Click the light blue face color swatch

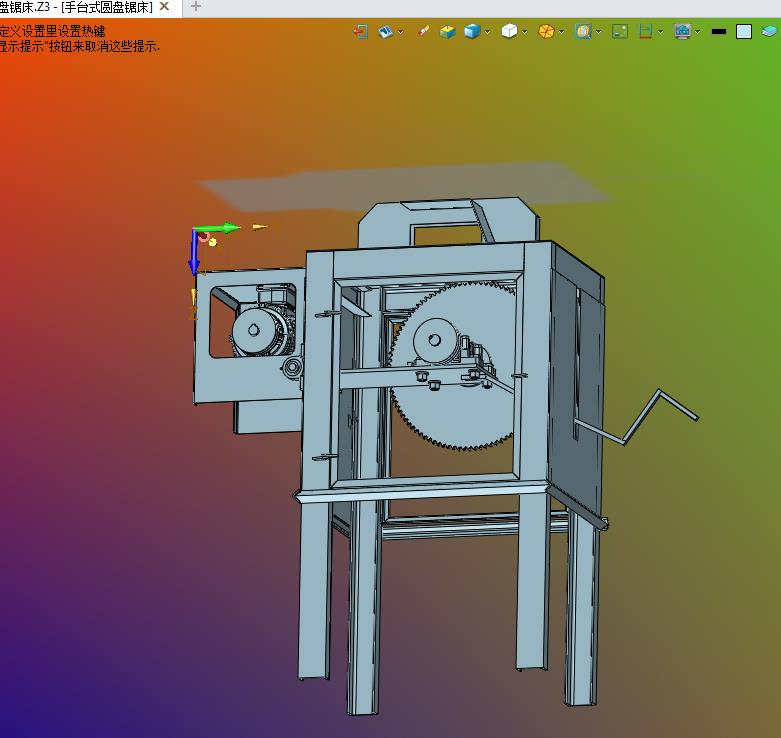pyautogui.click(x=744, y=32)
